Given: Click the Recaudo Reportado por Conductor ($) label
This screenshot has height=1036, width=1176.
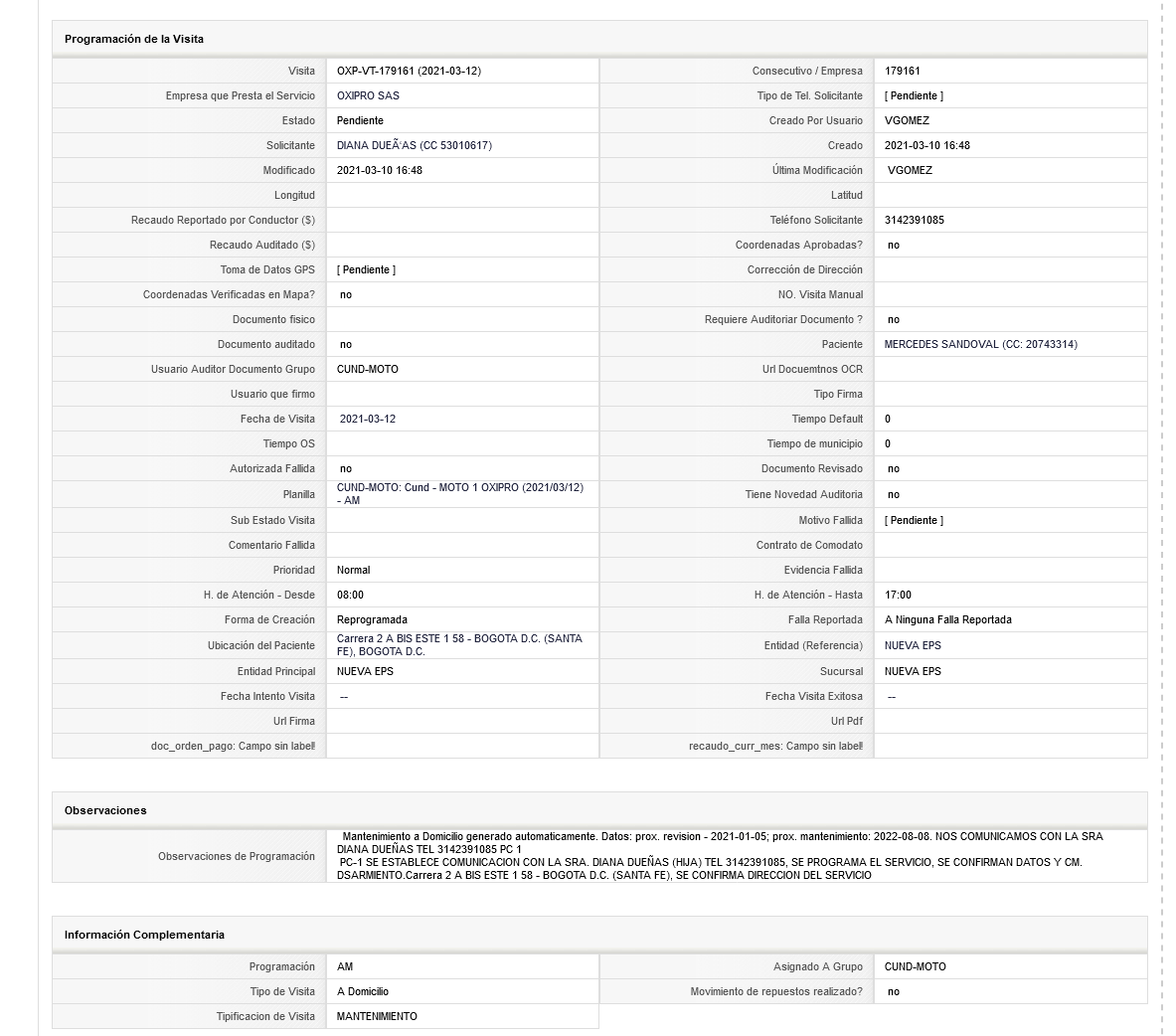Looking at the screenshot, I should (x=223, y=220).
